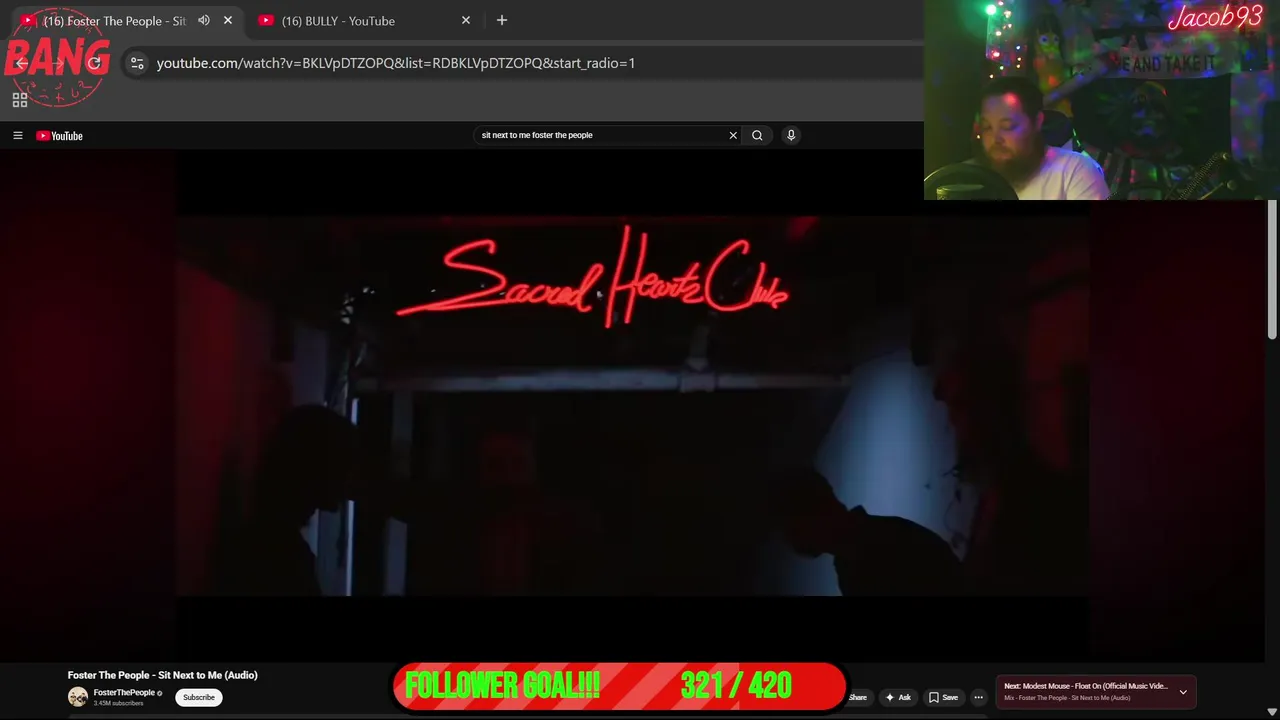Click the page vertical scrollbar thumb
Image resolution: width=1280 pixels, height=720 pixels.
(1272, 270)
